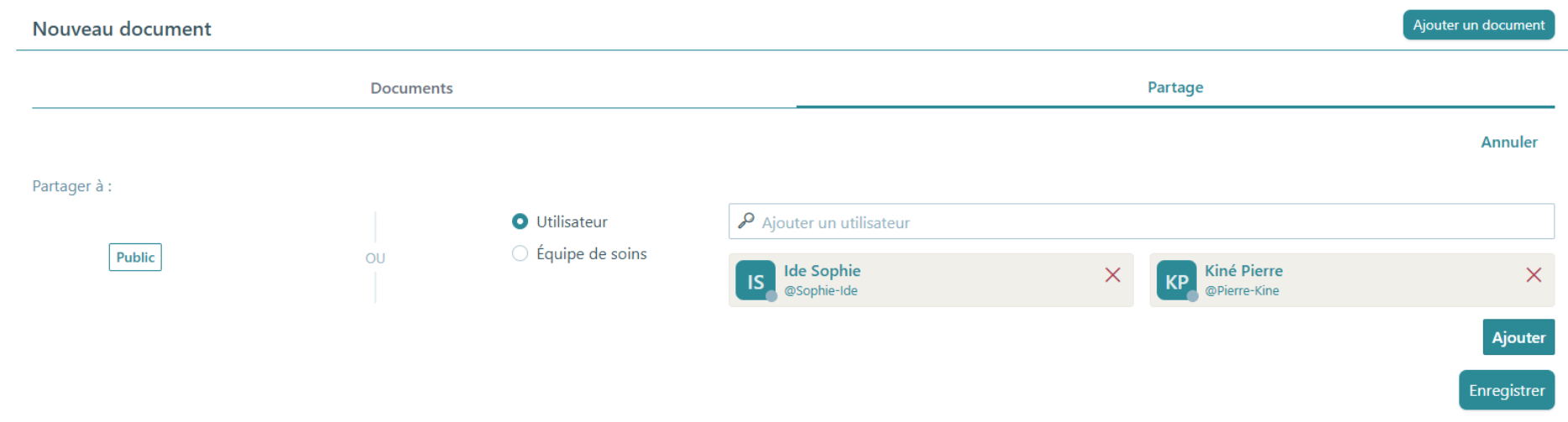Image resolution: width=1568 pixels, height=422 pixels.
Task: Click the Ajouter un document button
Action: 1478,25
